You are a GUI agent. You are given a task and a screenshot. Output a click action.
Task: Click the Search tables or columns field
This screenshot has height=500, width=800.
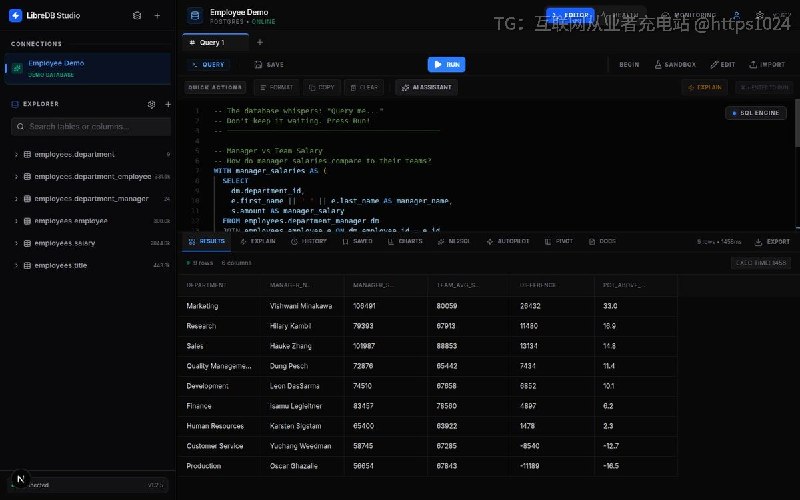[x=91, y=127]
